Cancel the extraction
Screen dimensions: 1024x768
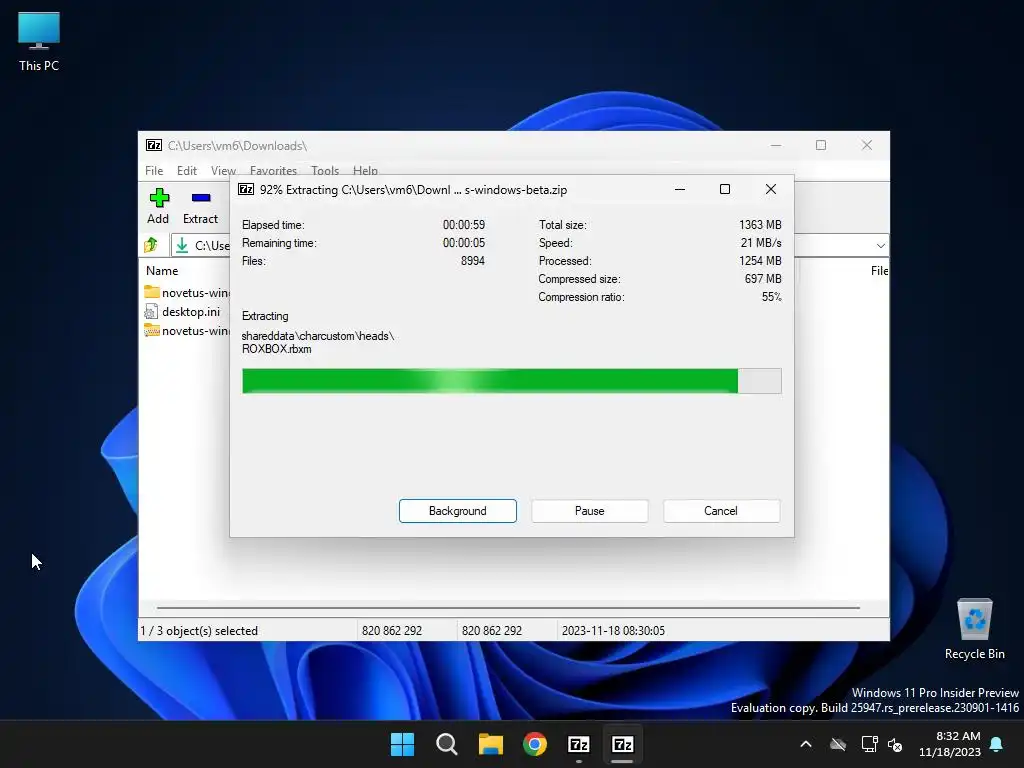[721, 511]
